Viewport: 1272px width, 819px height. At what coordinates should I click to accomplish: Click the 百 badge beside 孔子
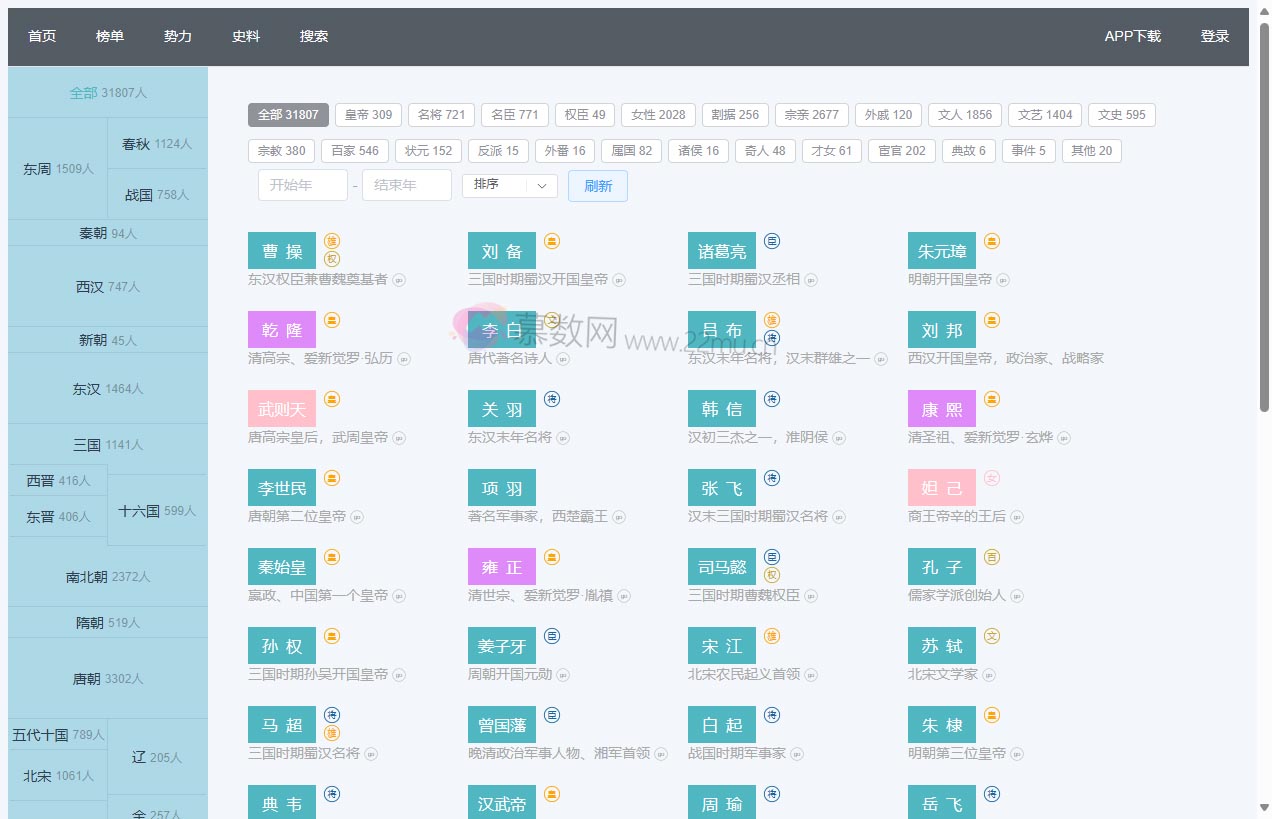992,557
